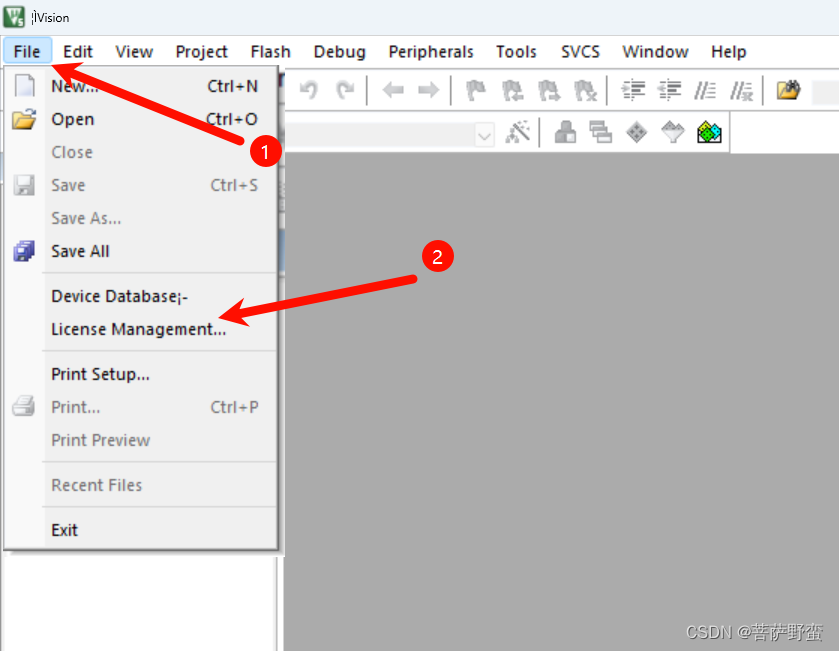This screenshot has height=651, width=839.
Task: Choose Print Setup... menu entry
Action: point(141,374)
